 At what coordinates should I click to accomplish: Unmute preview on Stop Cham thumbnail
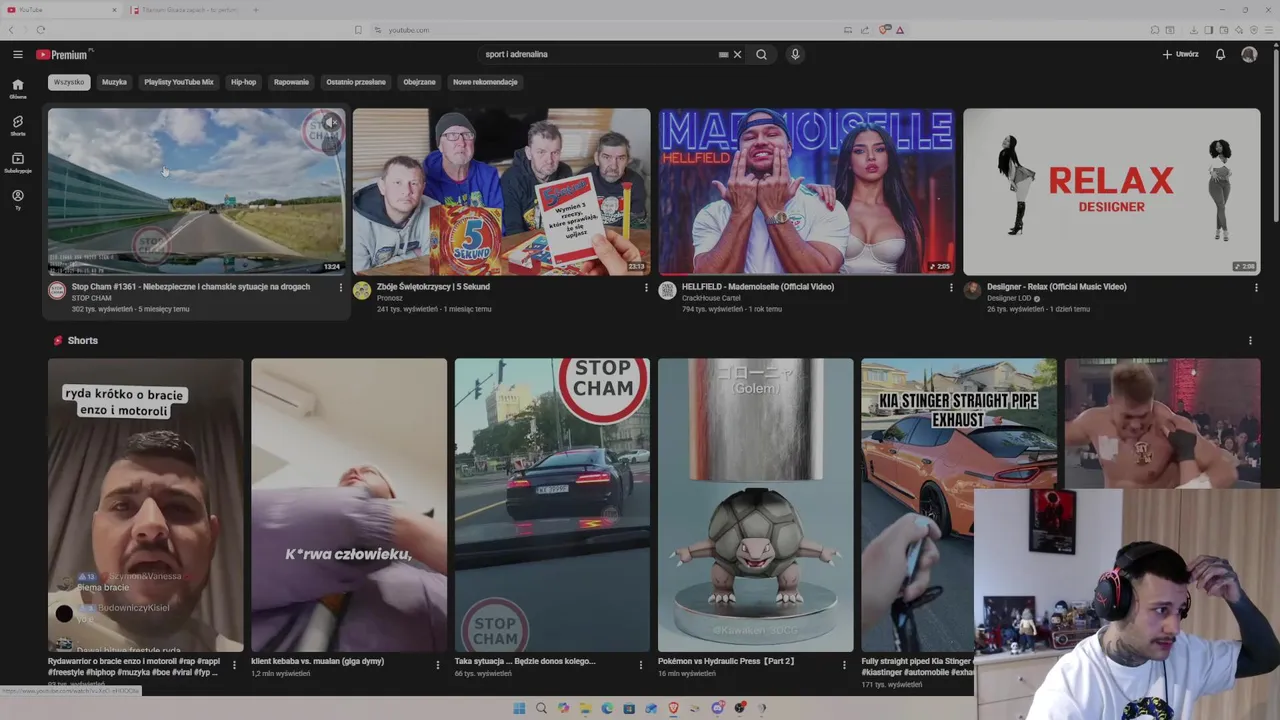tap(330, 124)
